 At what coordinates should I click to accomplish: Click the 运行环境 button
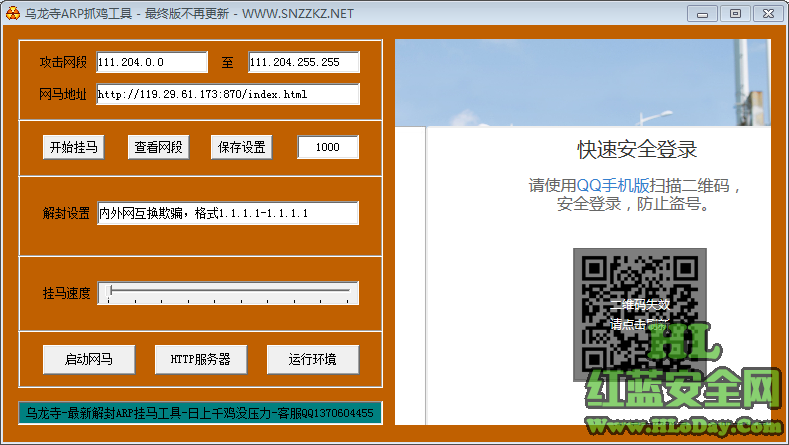point(313,359)
